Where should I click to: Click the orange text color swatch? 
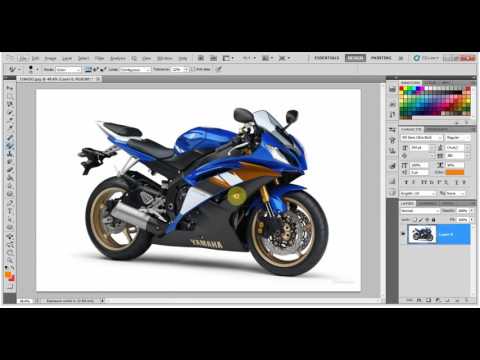[455, 172]
